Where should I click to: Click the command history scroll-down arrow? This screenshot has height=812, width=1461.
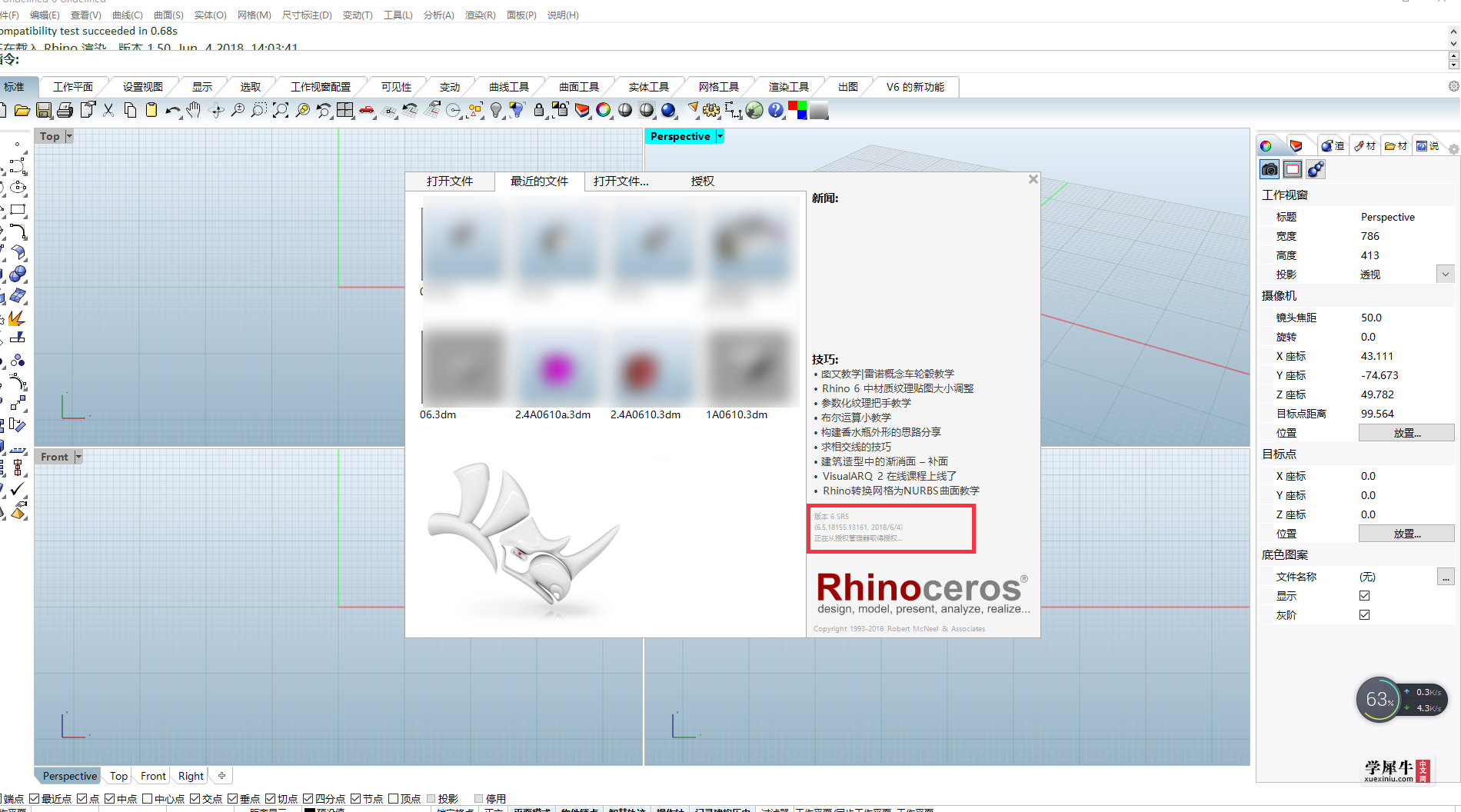1453,44
